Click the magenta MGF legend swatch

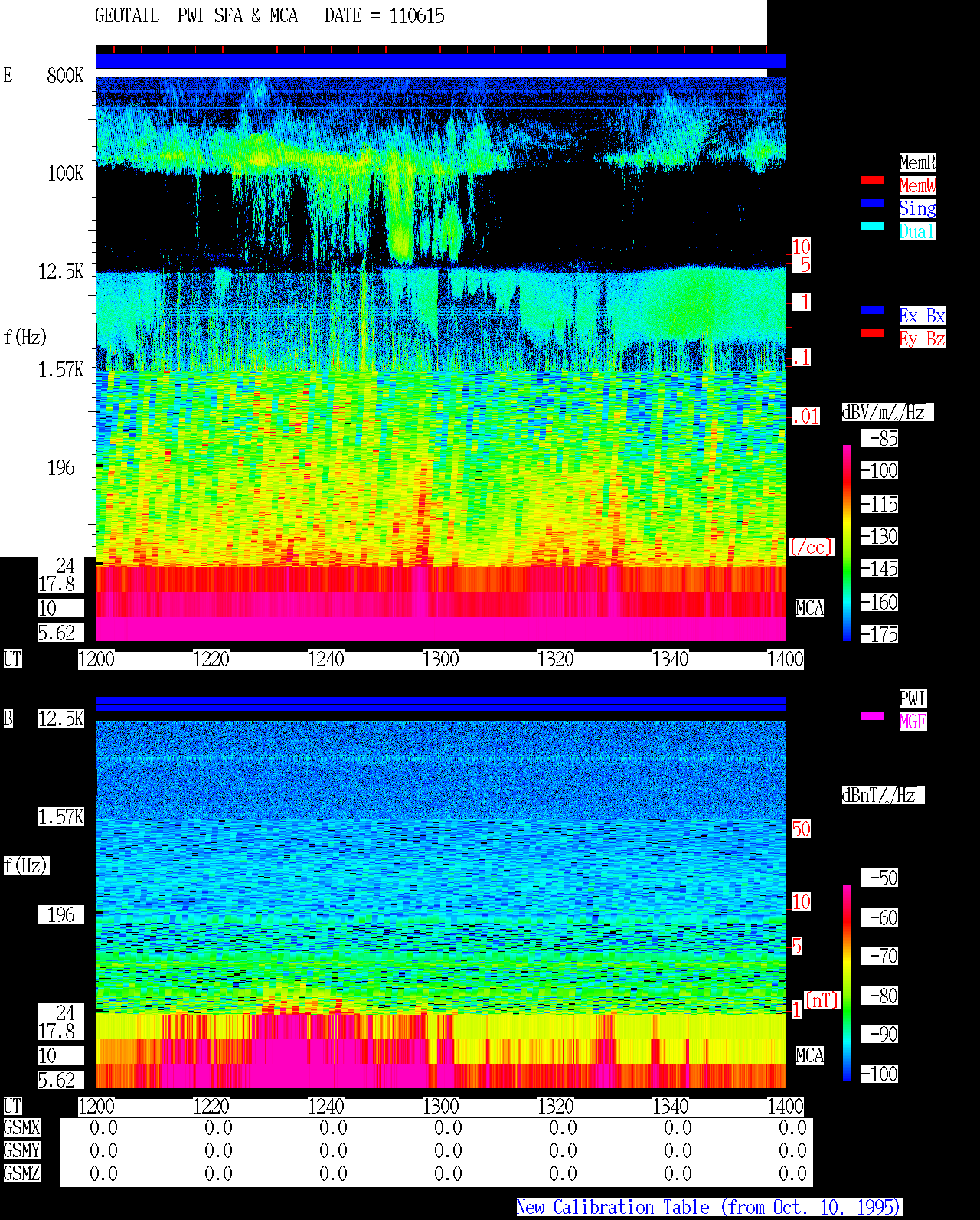[x=873, y=716]
